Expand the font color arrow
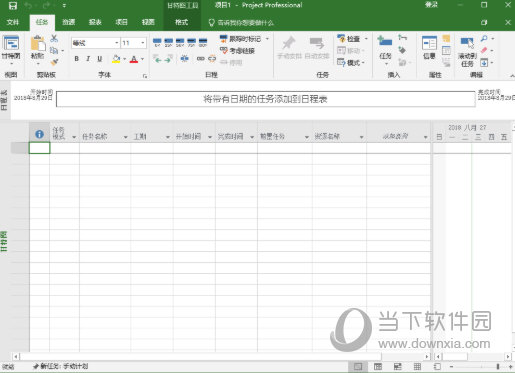 pyautogui.click(x=142, y=59)
